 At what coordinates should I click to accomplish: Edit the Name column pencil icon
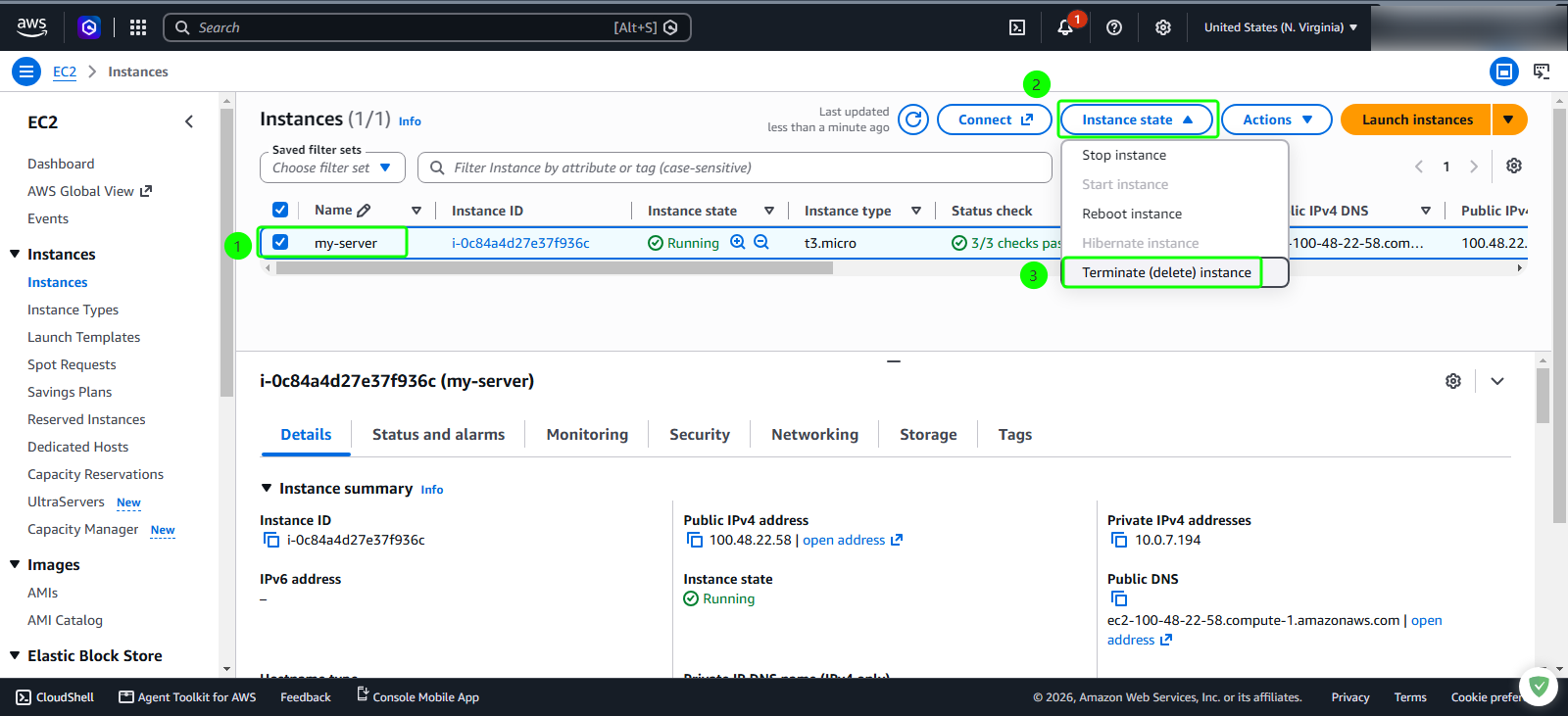click(x=364, y=211)
